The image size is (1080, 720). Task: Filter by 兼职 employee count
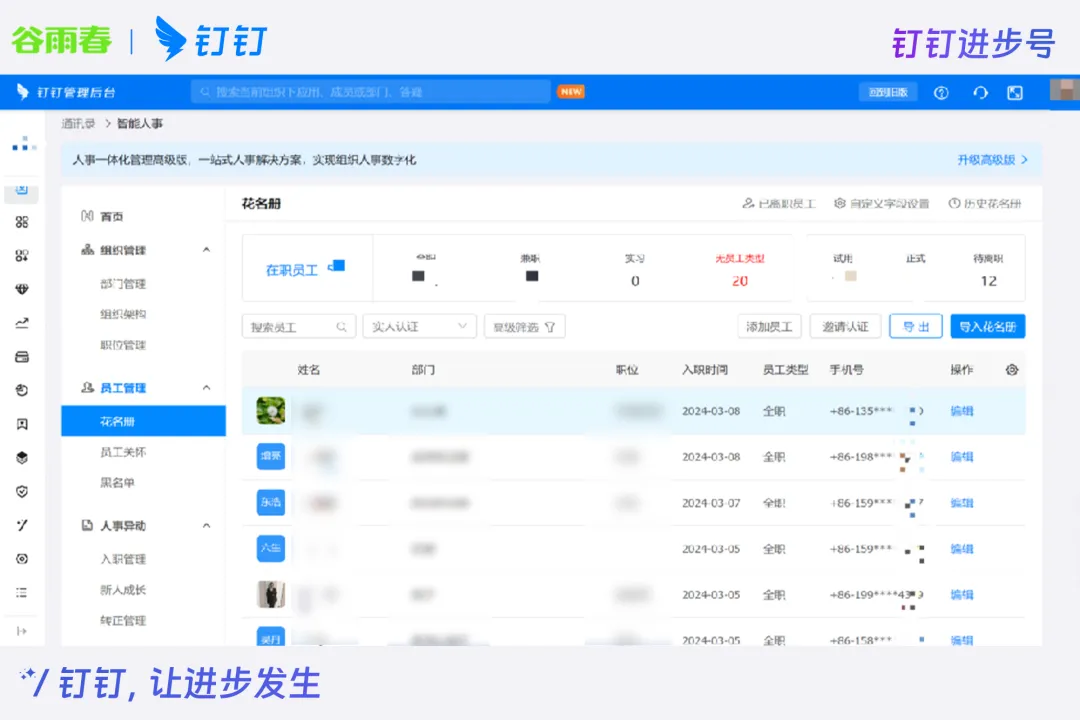pos(530,268)
